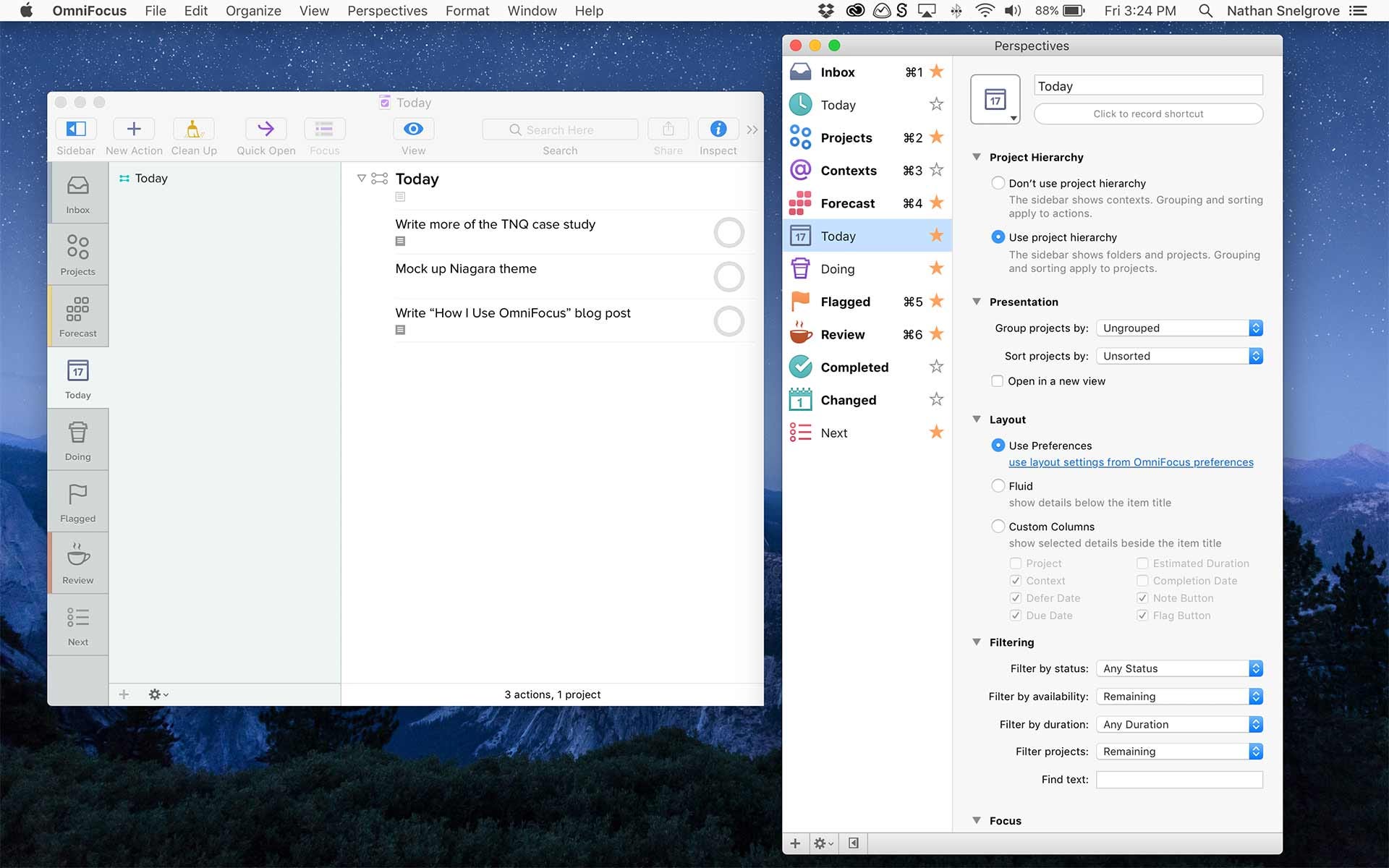The image size is (1389, 868).
Task: Open the Help menu
Action: click(589, 11)
